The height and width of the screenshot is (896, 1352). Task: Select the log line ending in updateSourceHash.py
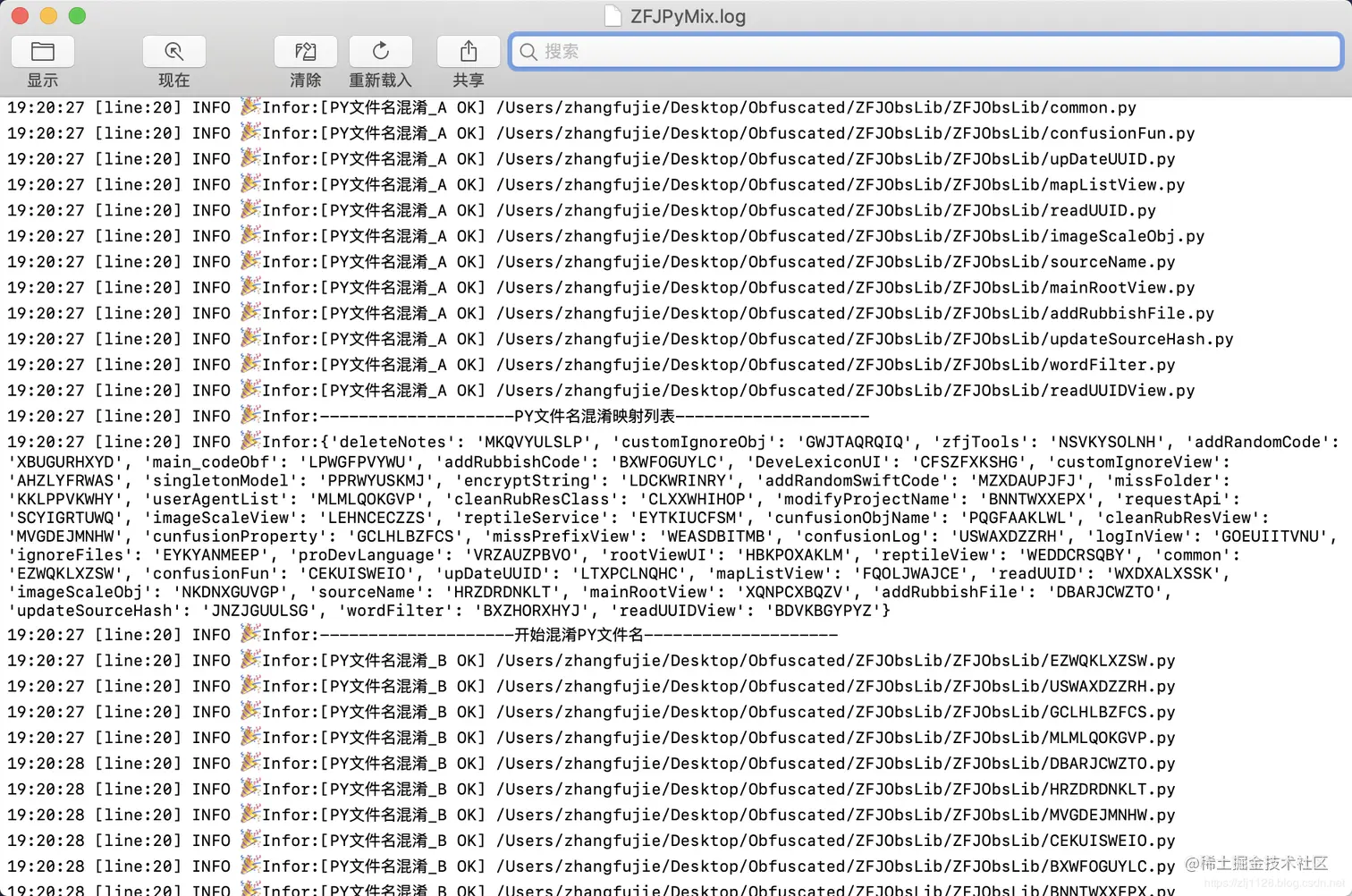click(621, 340)
